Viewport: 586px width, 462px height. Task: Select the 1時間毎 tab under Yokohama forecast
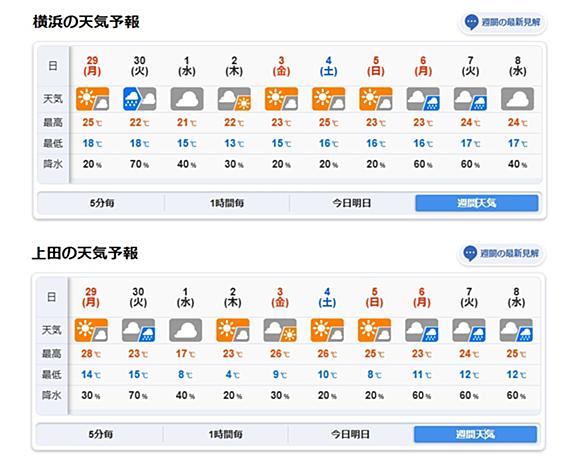(226, 203)
